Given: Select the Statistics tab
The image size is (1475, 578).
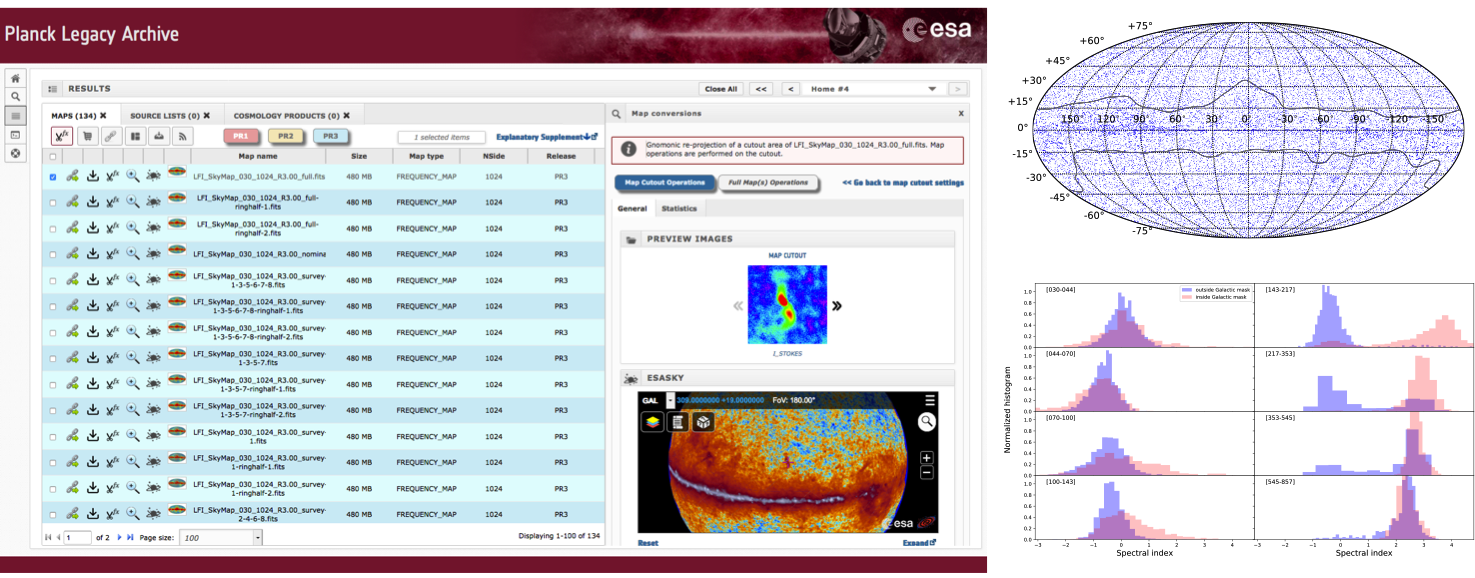Looking at the screenshot, I should (x=679, y=208).
